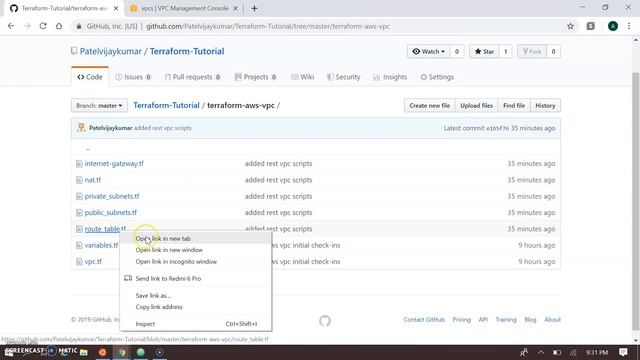The image size is (640, 360).
Task: Open a new browser tab with the plus
Action: coord(254,8)
